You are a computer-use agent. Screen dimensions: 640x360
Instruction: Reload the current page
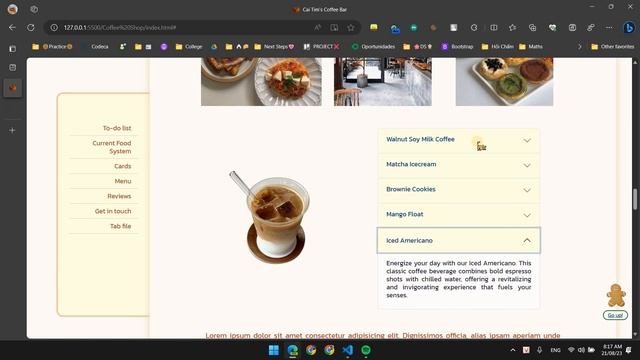(31, 28)
